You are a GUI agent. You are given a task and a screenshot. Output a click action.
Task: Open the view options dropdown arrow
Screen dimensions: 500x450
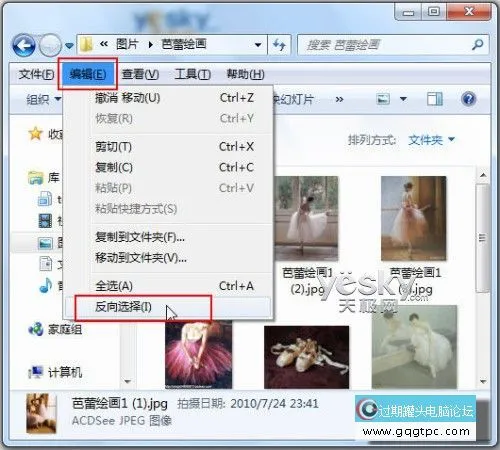click(x=403, y=99)
